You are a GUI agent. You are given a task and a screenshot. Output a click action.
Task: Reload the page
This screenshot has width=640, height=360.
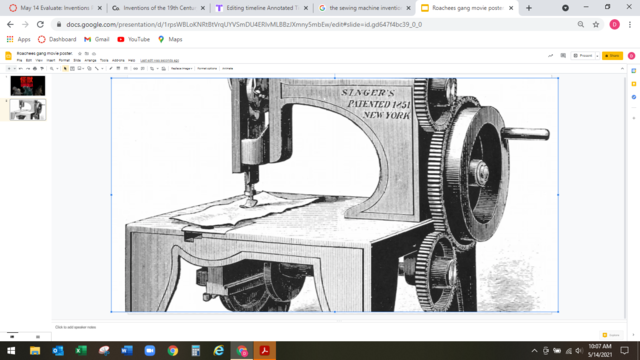pyautogui.click(x=40, y=24)
